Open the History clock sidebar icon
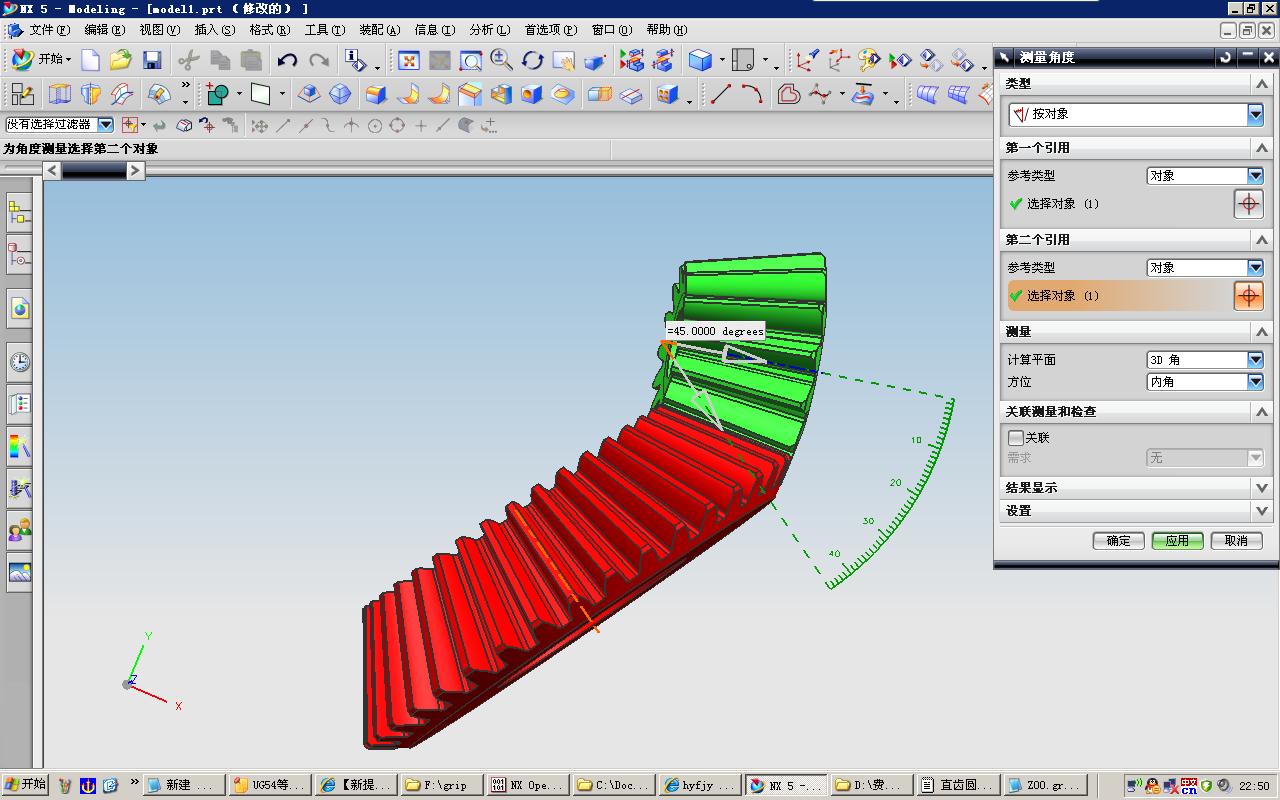This screenshot has width=1280, height=800. [19, 362]
